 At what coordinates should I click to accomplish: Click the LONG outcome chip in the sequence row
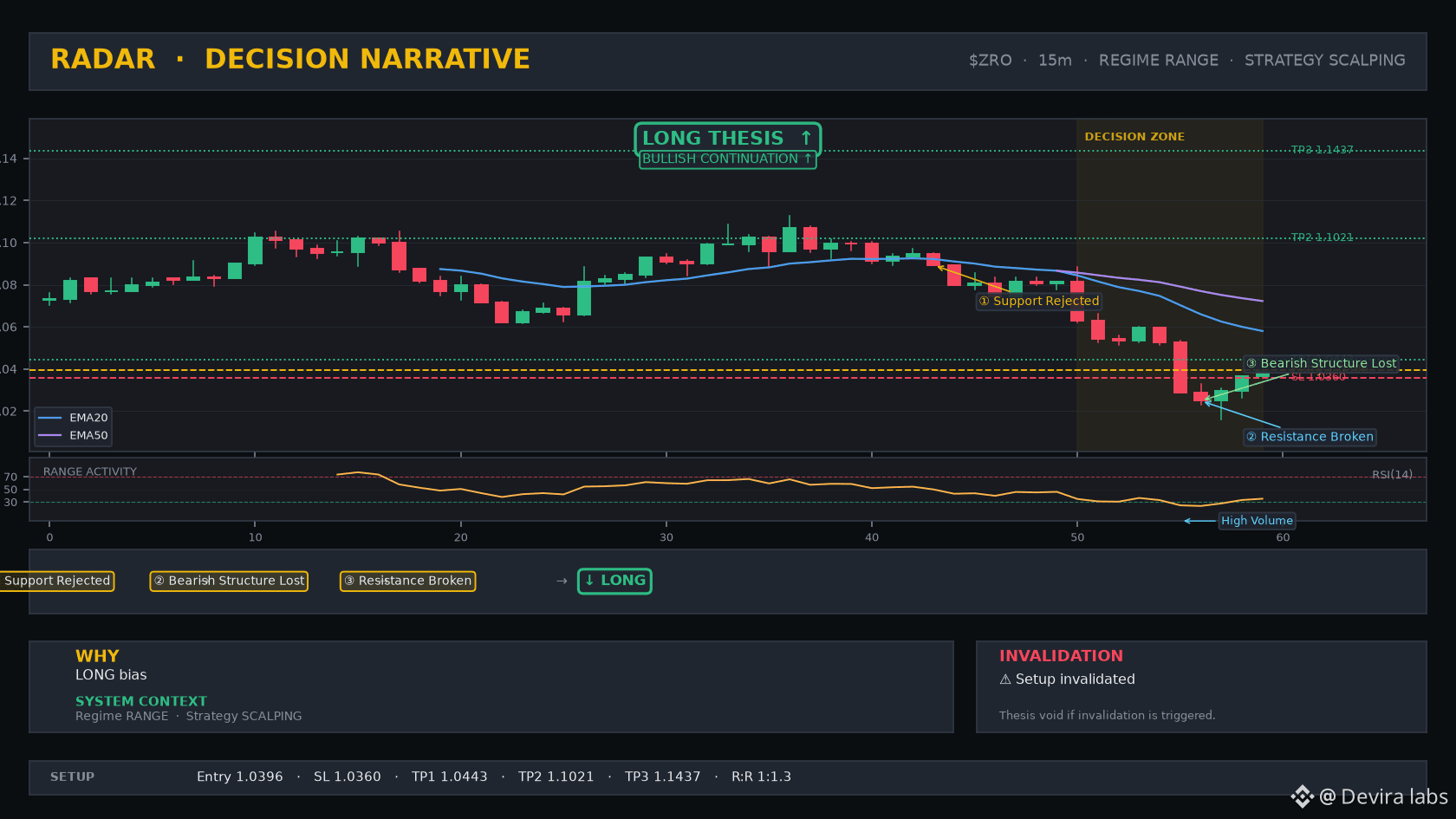614,581
